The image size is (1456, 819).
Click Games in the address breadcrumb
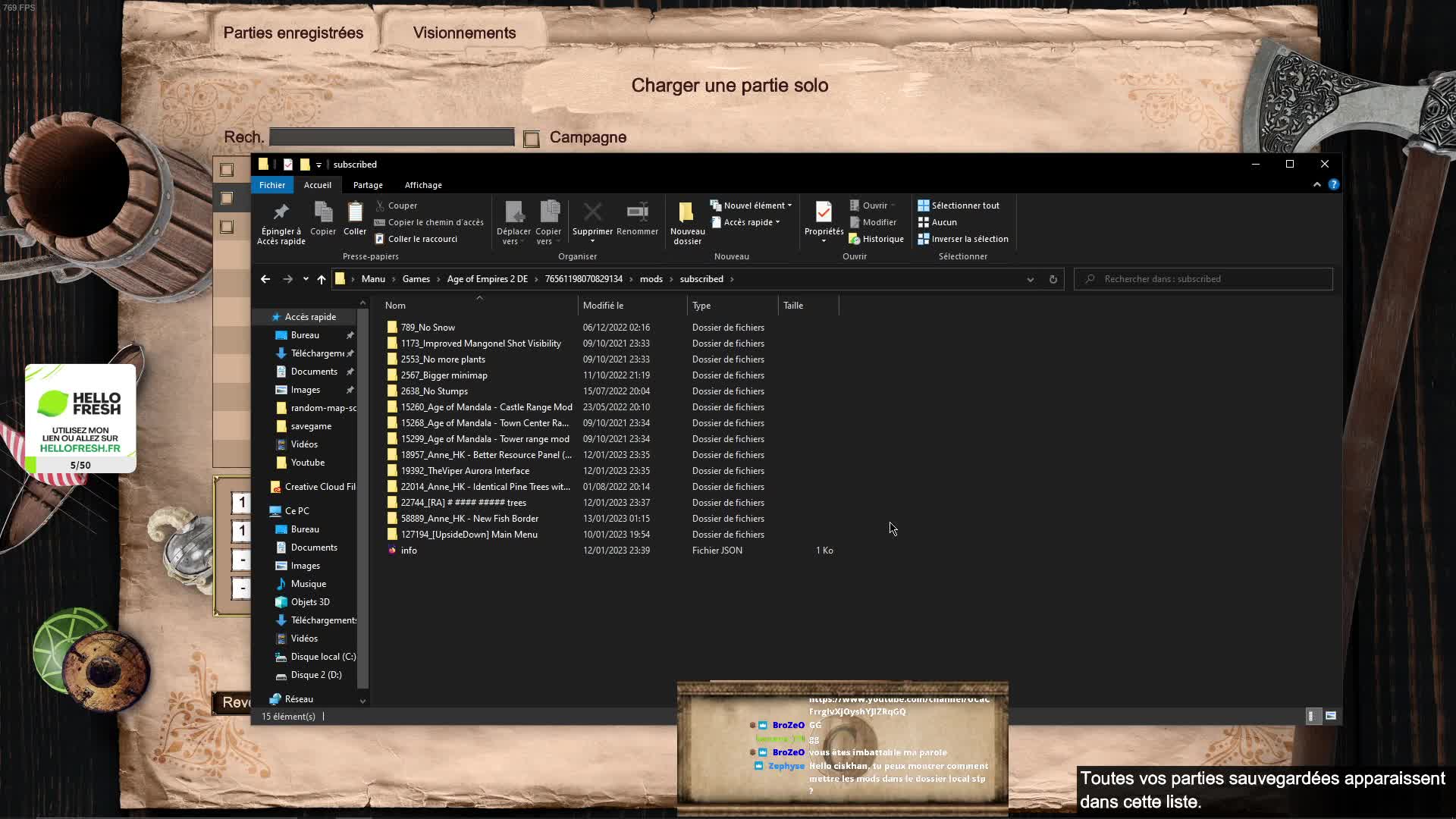tap(416, 279)
